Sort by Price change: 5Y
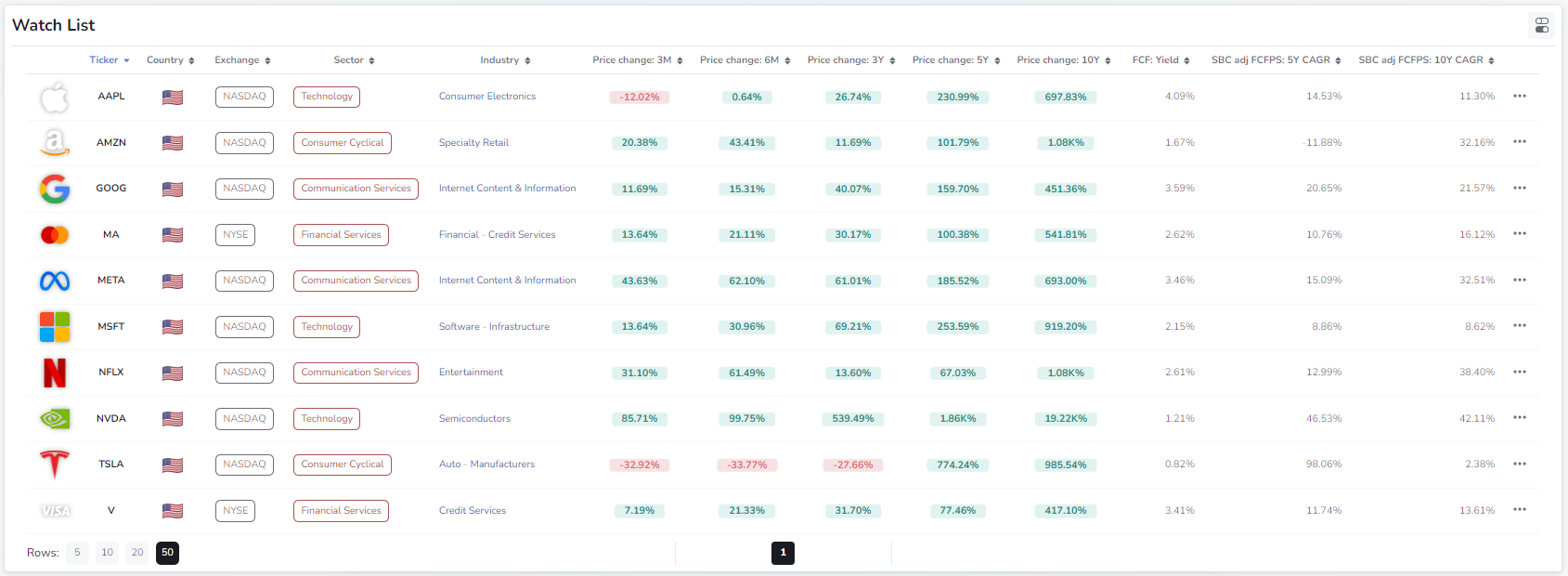 [x=956, y=60]
